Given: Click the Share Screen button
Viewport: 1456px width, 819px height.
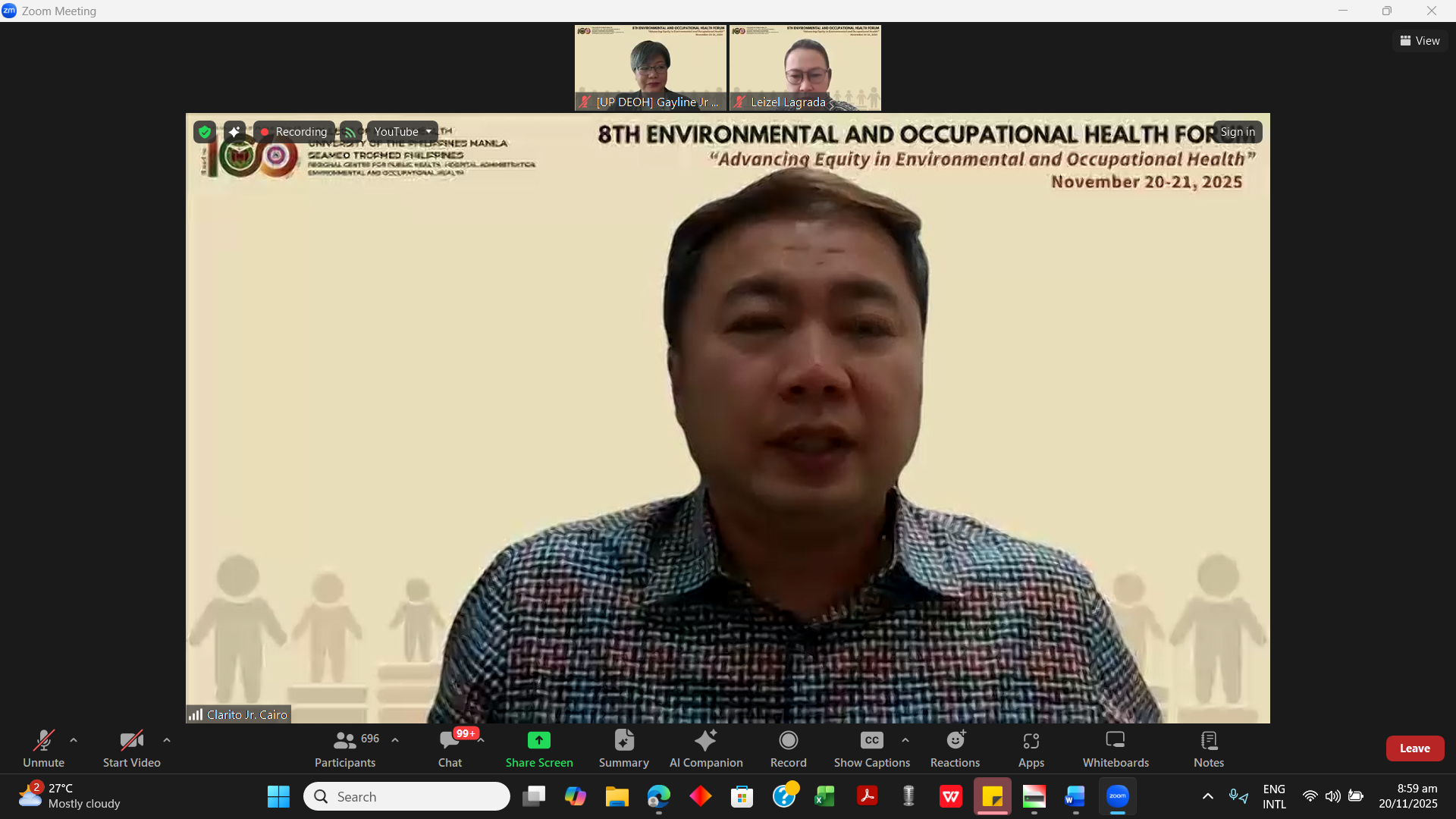Looking at the screenshot, I should [x=538, y=748].
